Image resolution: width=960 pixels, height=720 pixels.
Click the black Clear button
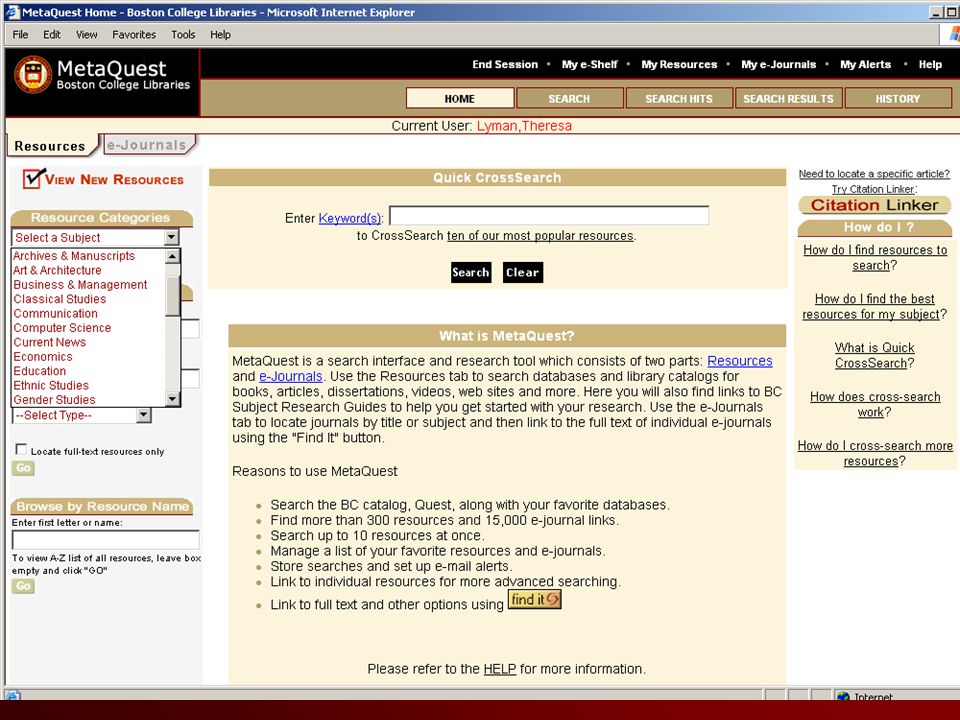522,272
